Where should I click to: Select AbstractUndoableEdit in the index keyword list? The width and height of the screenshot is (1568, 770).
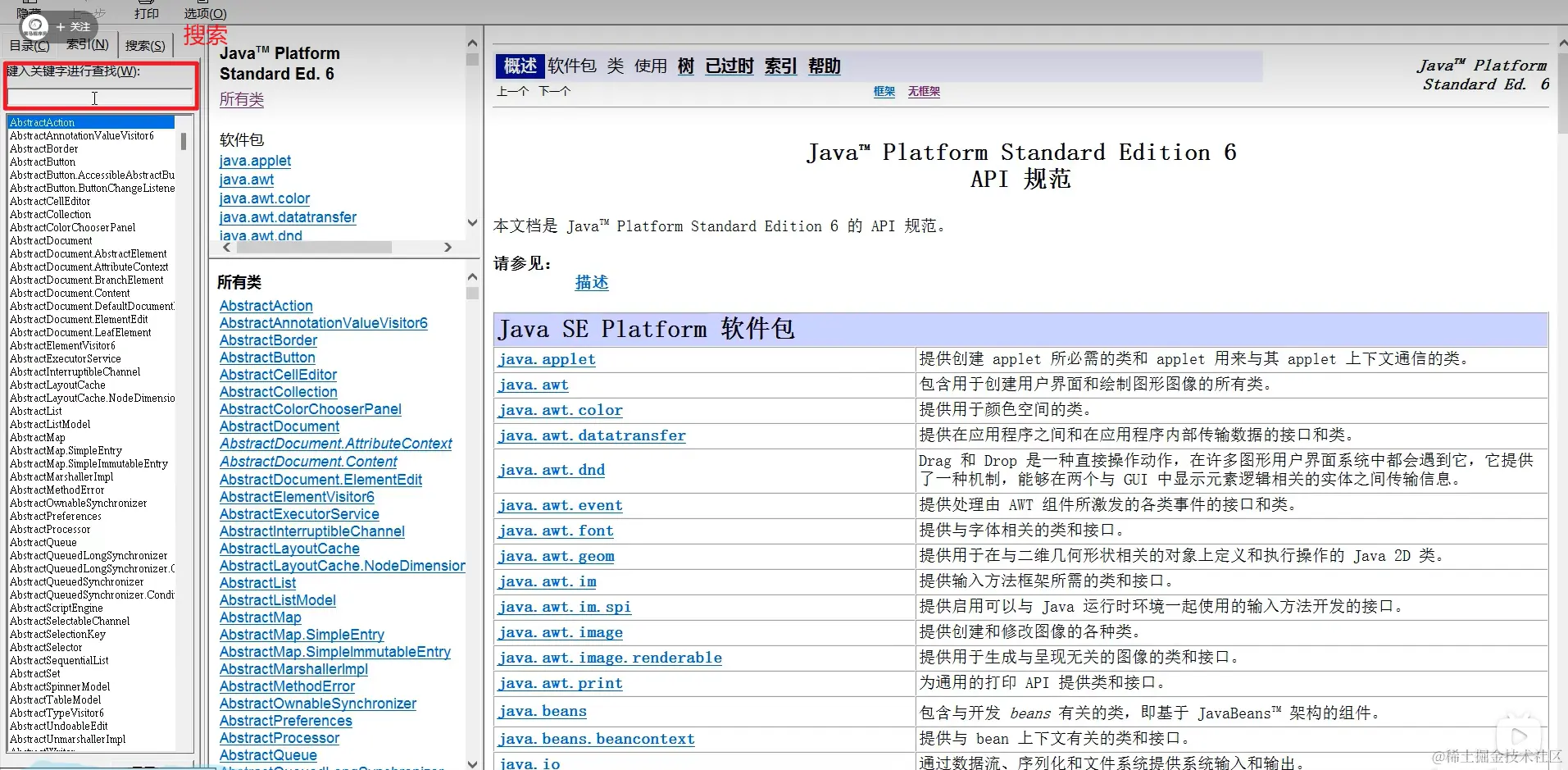tap(59, 726)
